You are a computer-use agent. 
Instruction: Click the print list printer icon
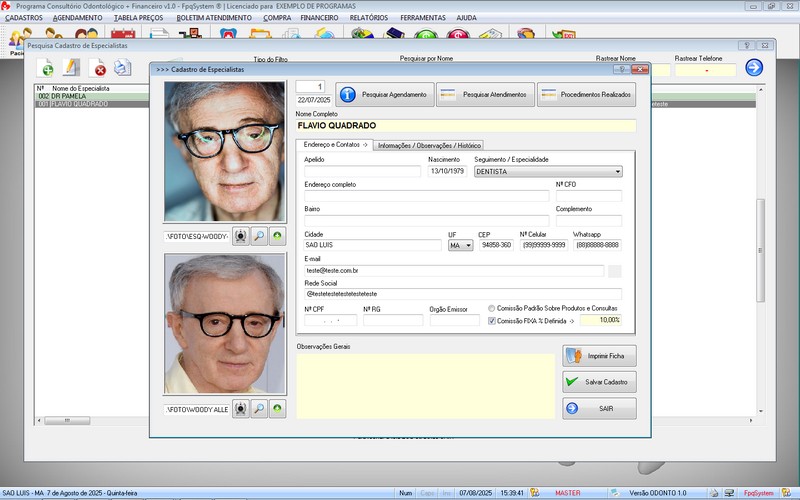[x=122, y=68]
